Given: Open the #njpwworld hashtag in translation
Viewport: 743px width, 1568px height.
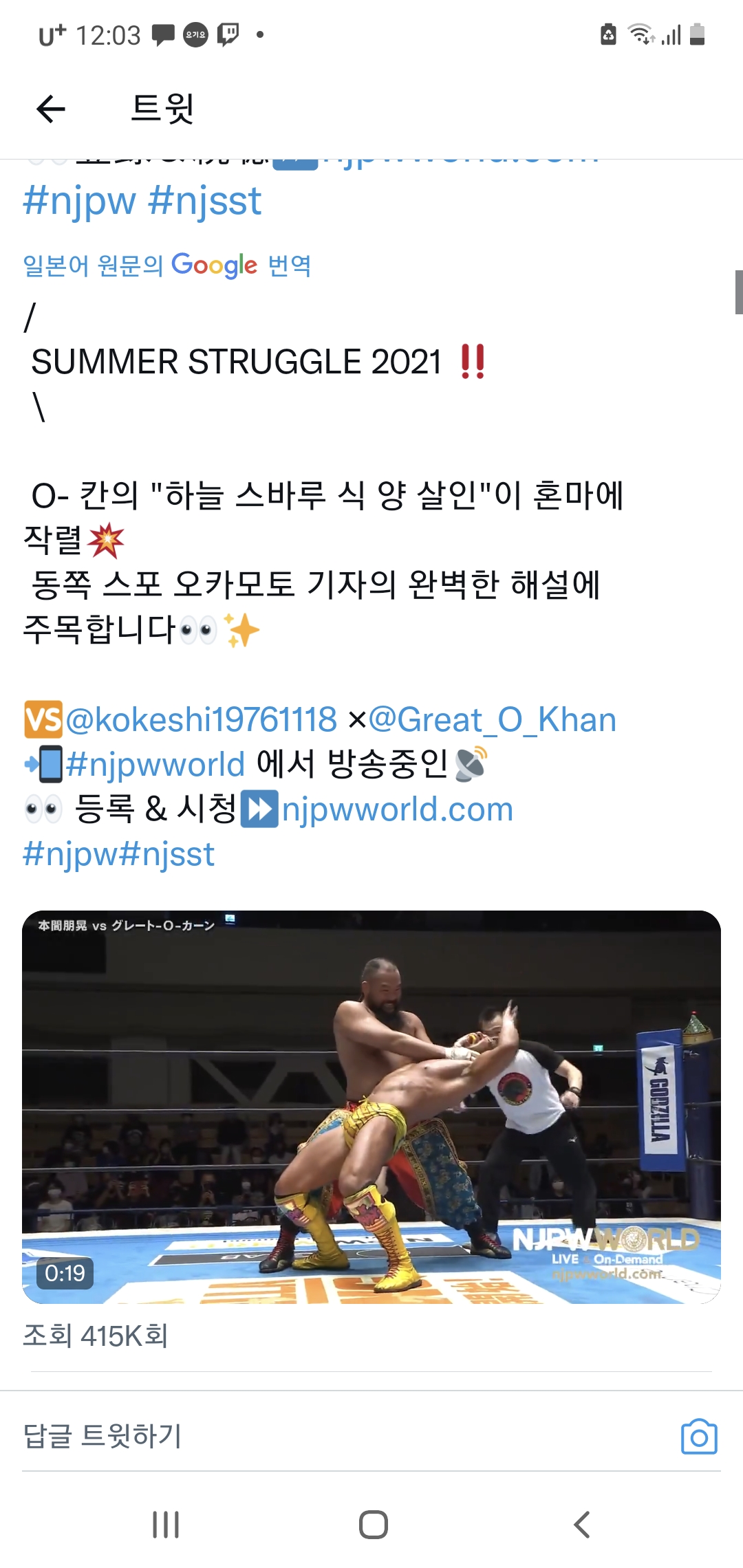Looking at the screenshot, I should tap(155, 765).
